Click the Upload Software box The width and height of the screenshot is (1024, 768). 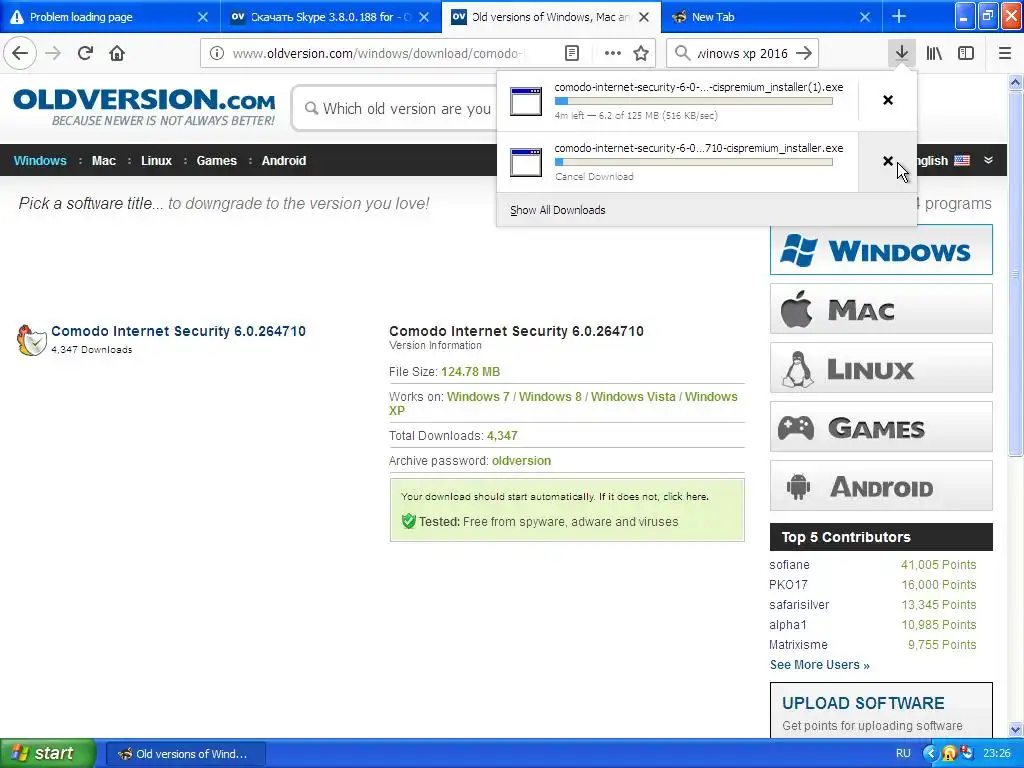point(881,711)
